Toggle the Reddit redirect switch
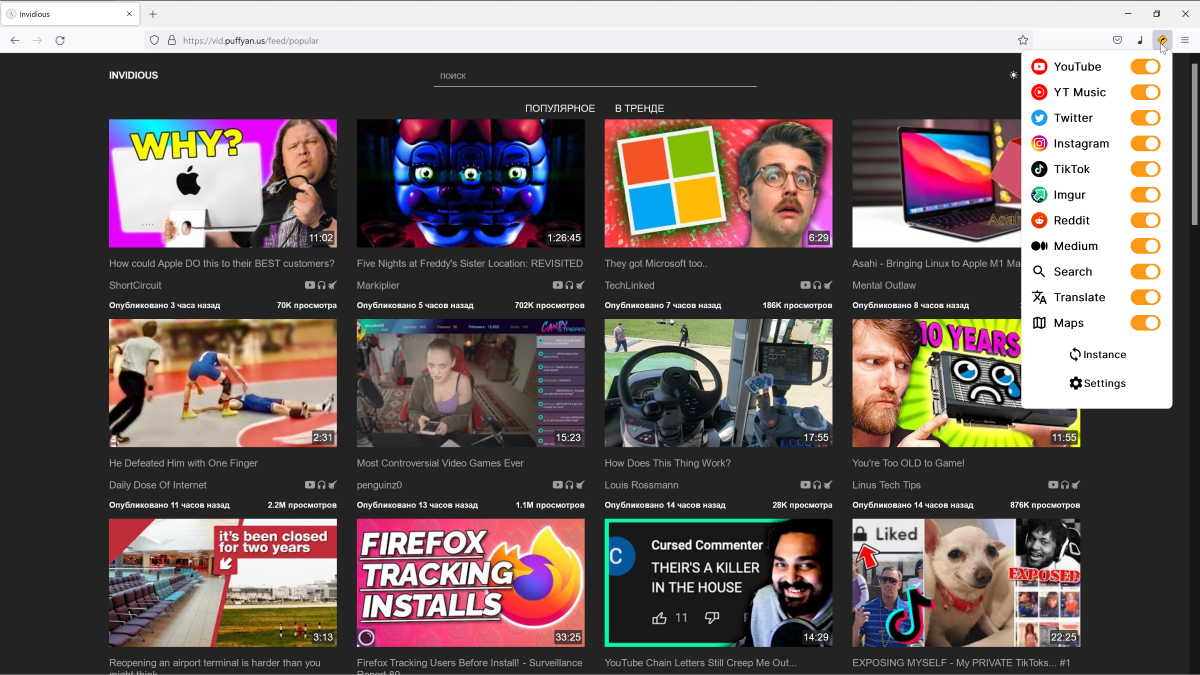Screen dimensions: 1200x675 click(x=1146, y=221)
